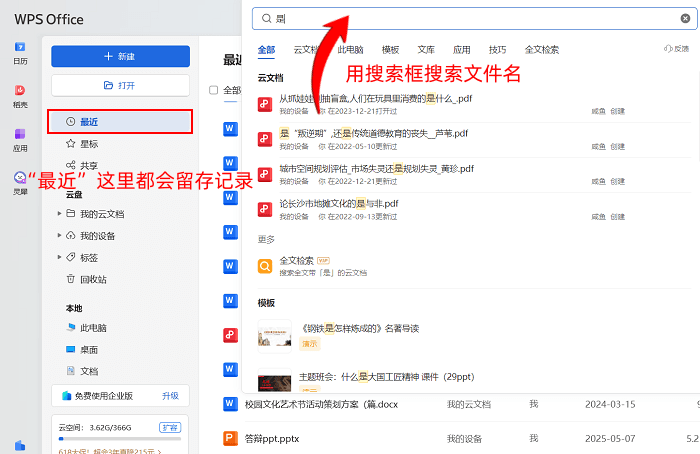The width and height of the screenshot is (700, 454).
Task: Click the 打开 open file button
Action: [120, 85]
